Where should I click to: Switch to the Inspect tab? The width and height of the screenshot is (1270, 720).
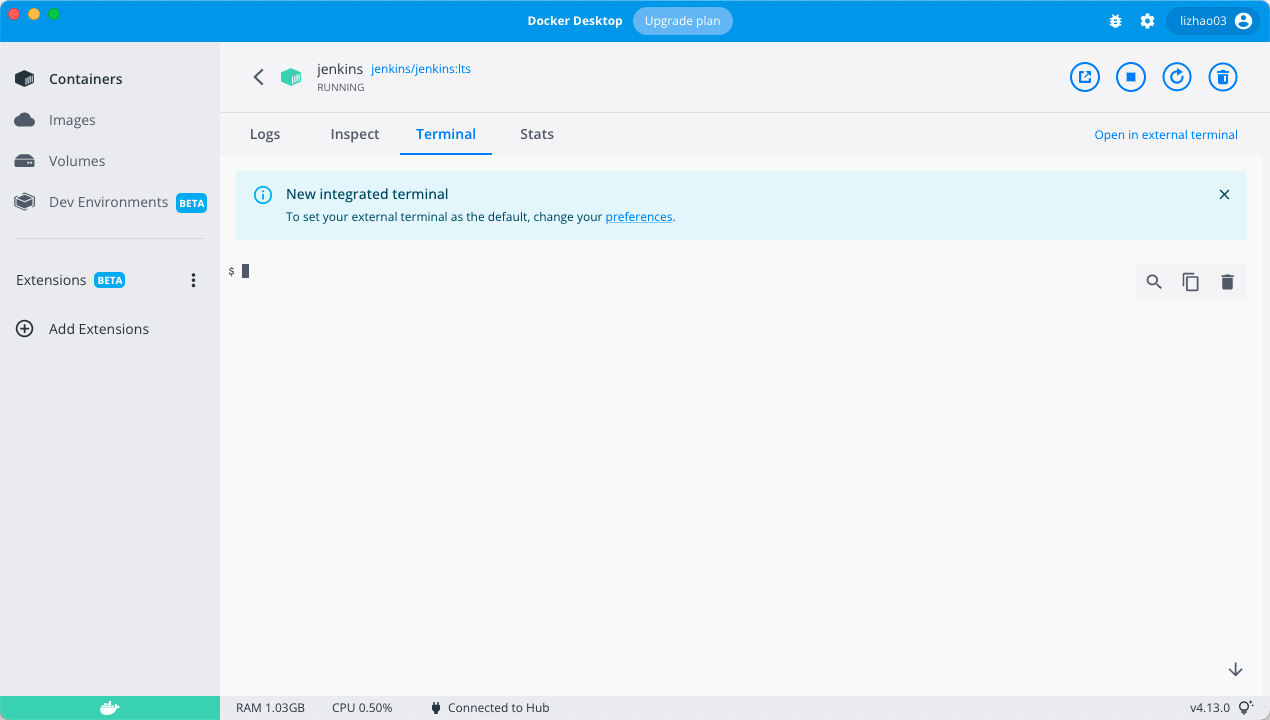point(355,134)
